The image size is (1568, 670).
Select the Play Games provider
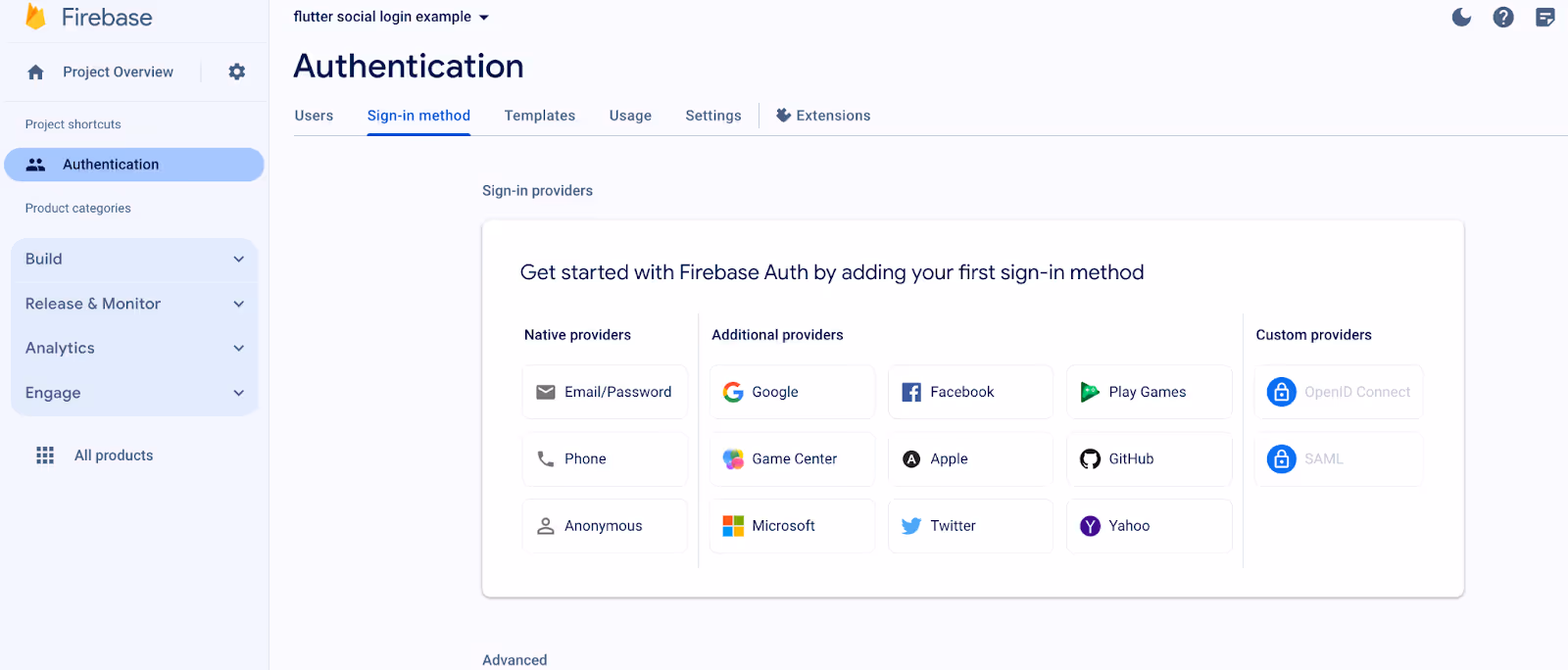click(x=1149, y=392)
